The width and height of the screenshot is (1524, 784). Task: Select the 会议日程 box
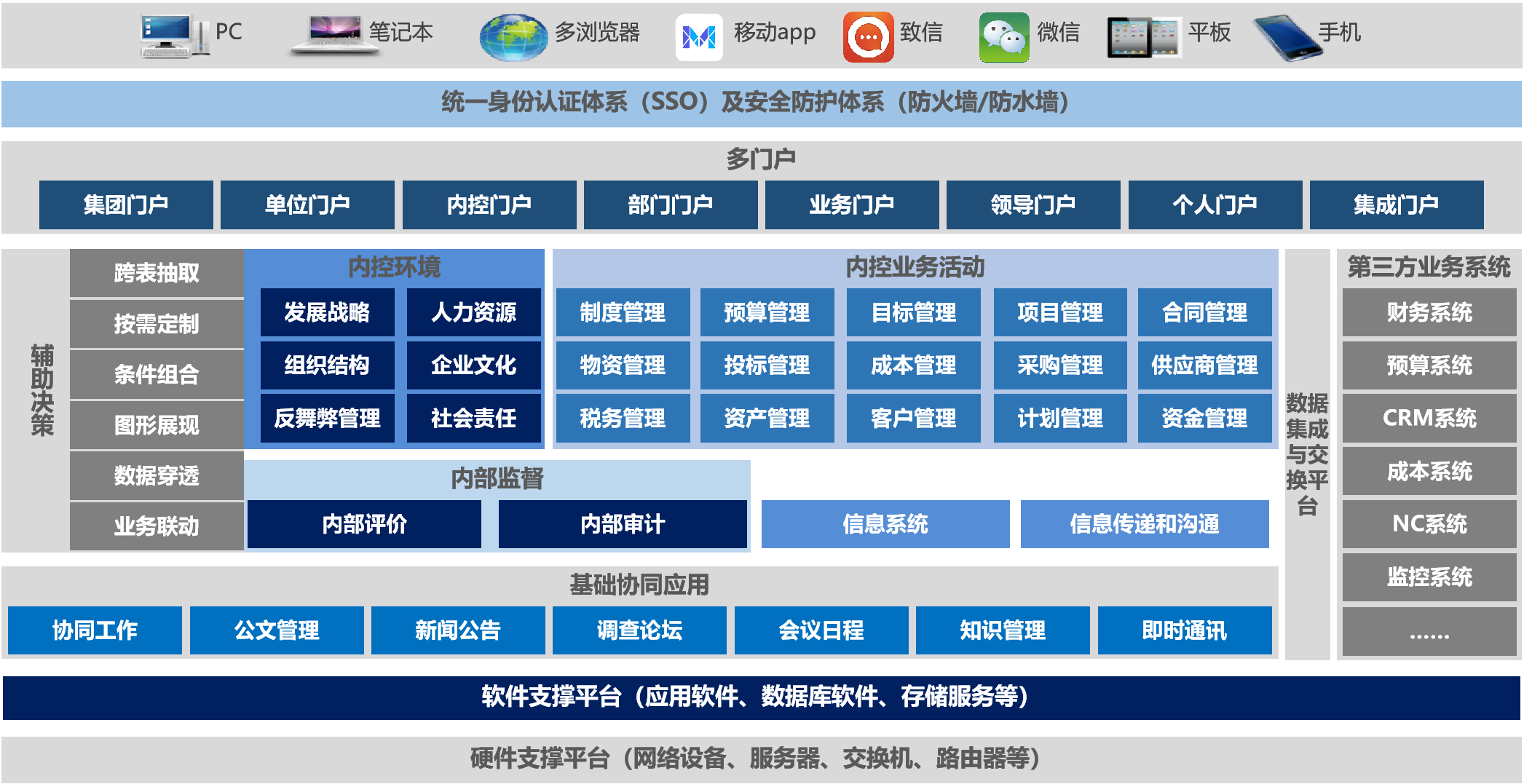(x=822, y=630)
